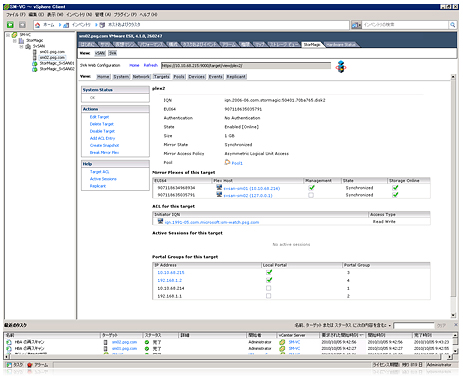This screenshot has width=463, height=392.
Task: Click the down arrow of page scrollbar
Action: pos(453,315)
